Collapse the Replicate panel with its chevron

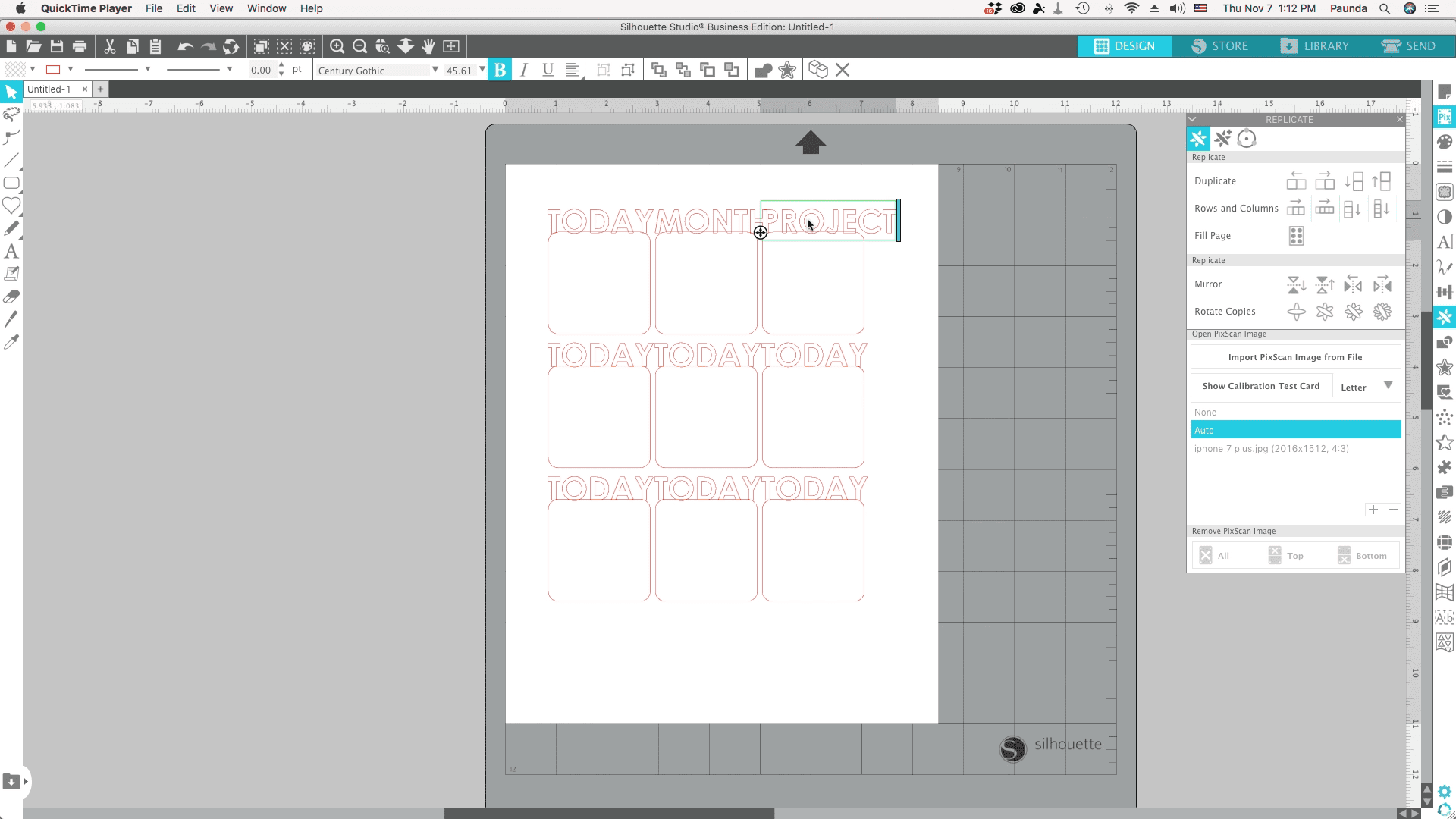[x=1192, y=119]
